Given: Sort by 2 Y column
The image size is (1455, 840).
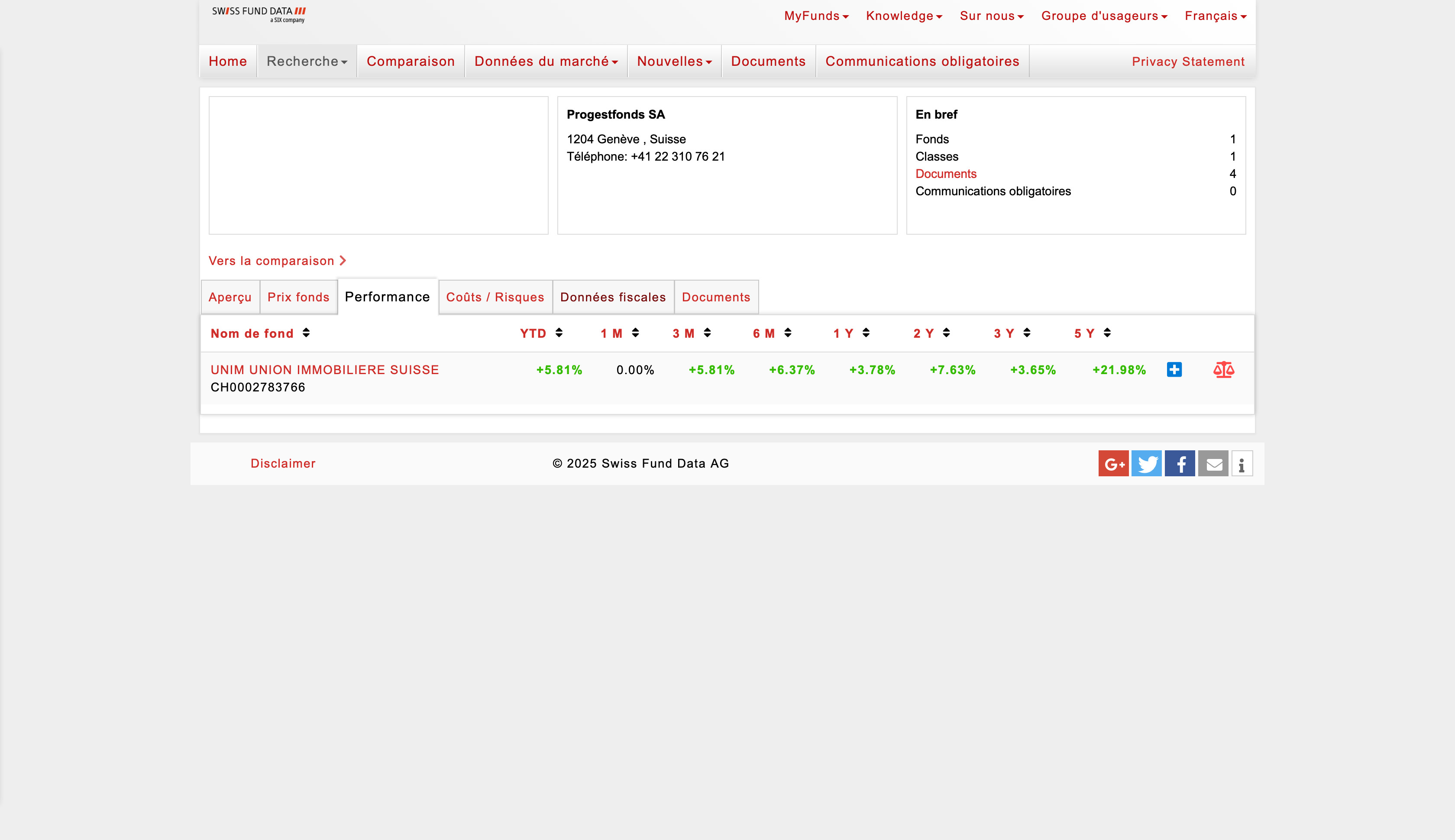Looking at the screenshot, I should 932,333.
